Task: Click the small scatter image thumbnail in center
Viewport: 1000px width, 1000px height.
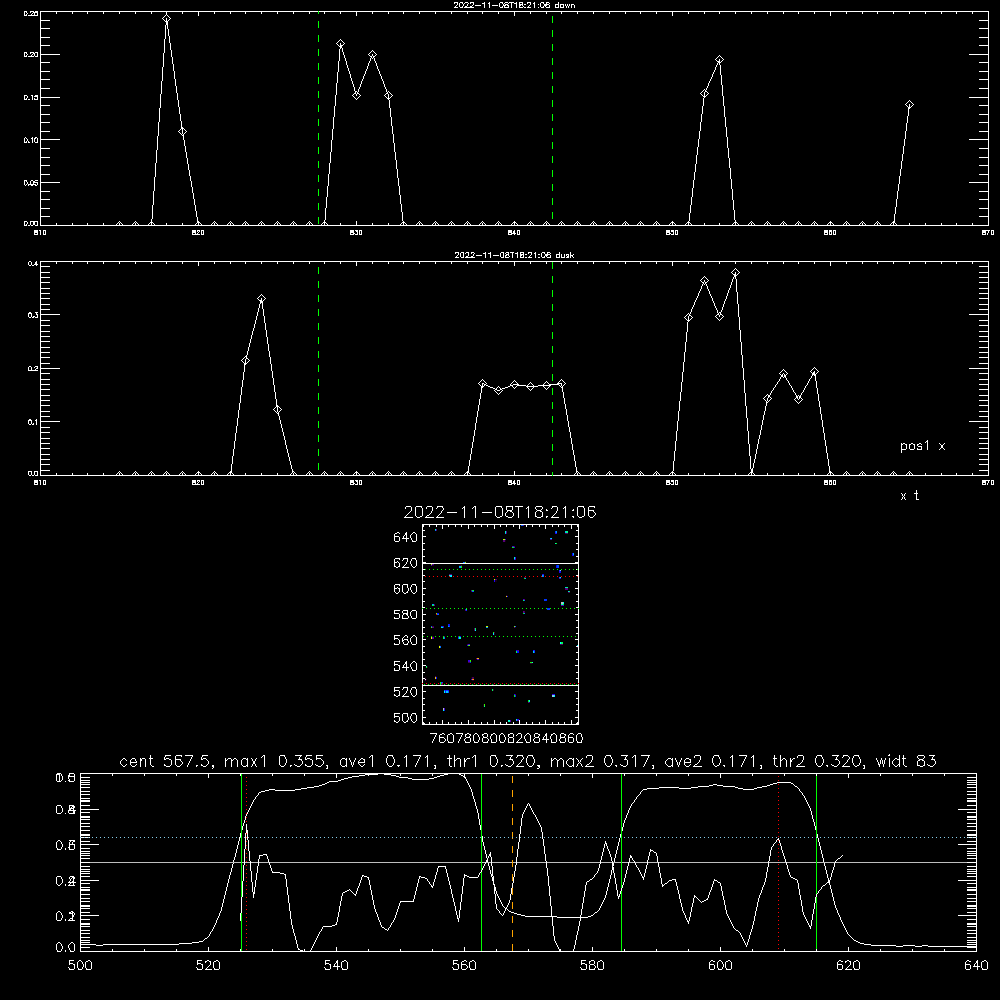Action: coord(500,624)
